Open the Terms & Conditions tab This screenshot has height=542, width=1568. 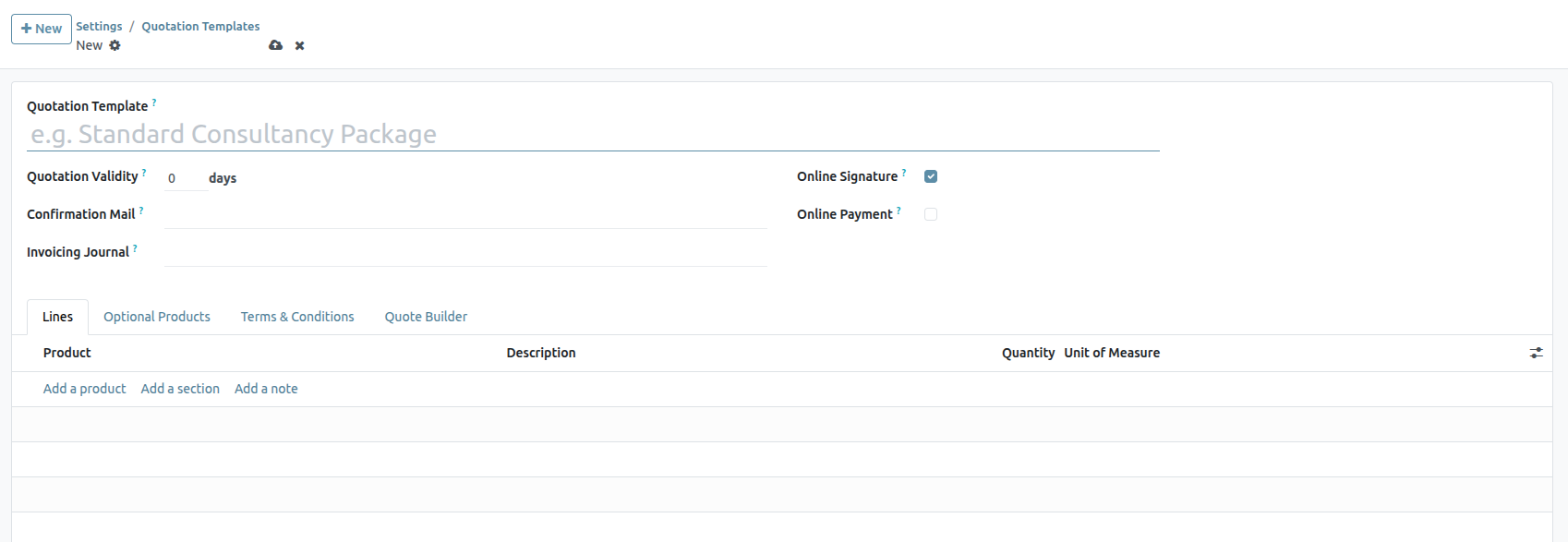click(x=297, y=317)
